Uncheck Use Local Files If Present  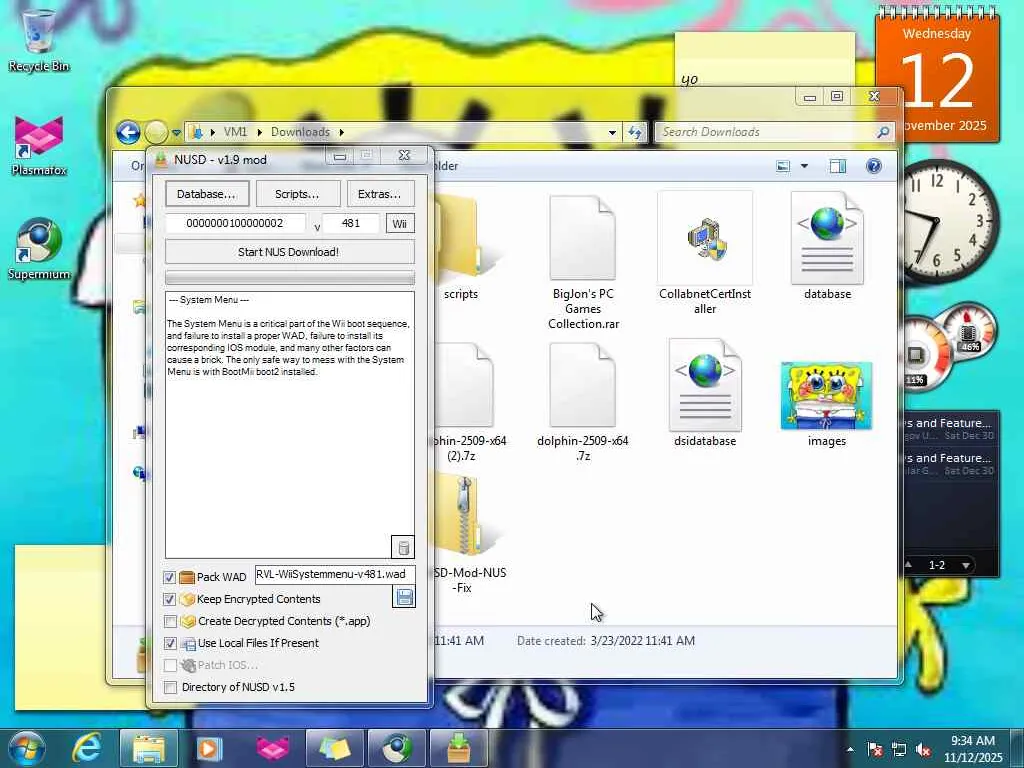tap(170, 643)
